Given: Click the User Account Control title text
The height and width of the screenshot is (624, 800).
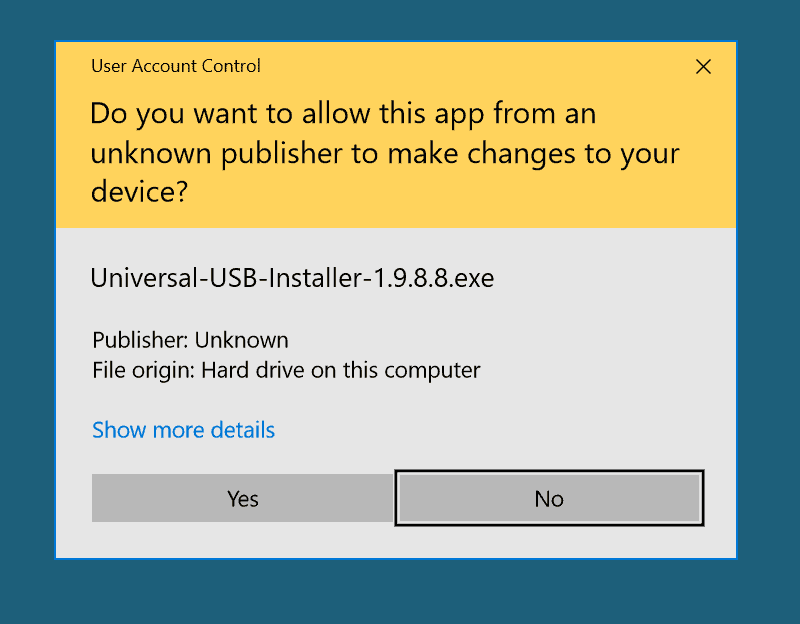Looking at the screenshot, I should click(x=175, y=66).
